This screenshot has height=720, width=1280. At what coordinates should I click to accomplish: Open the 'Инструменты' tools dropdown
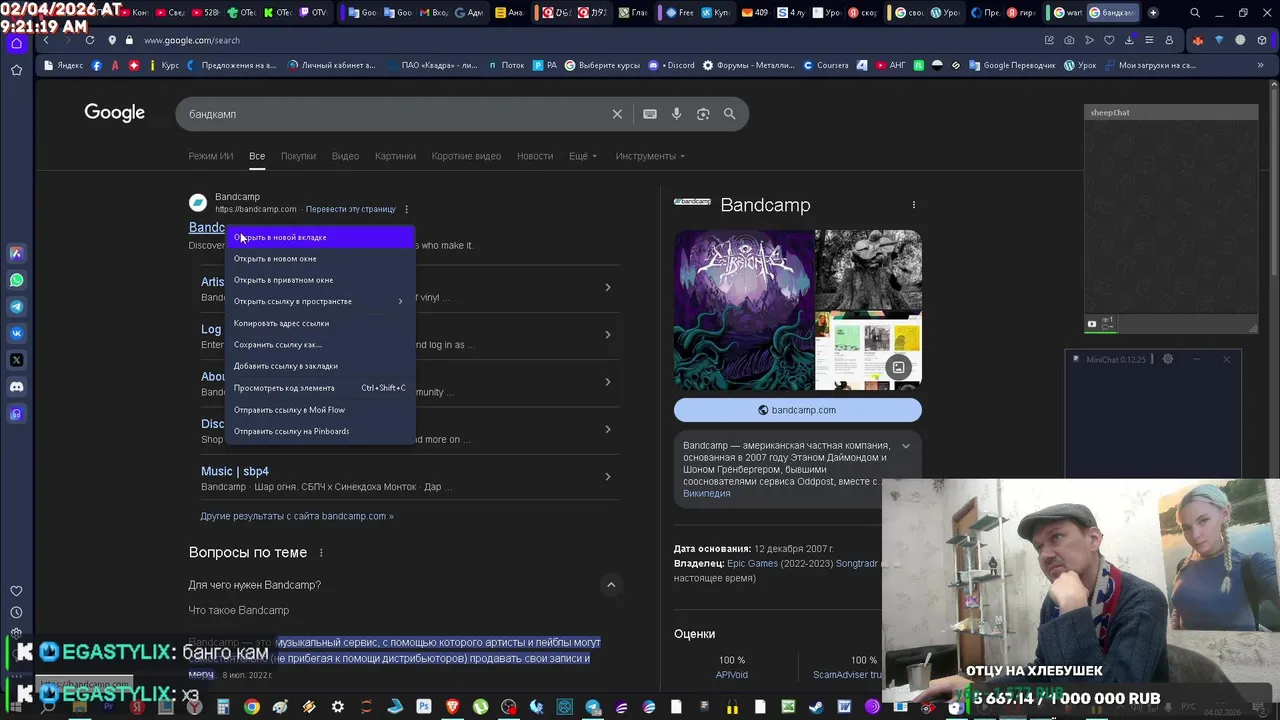650,156
